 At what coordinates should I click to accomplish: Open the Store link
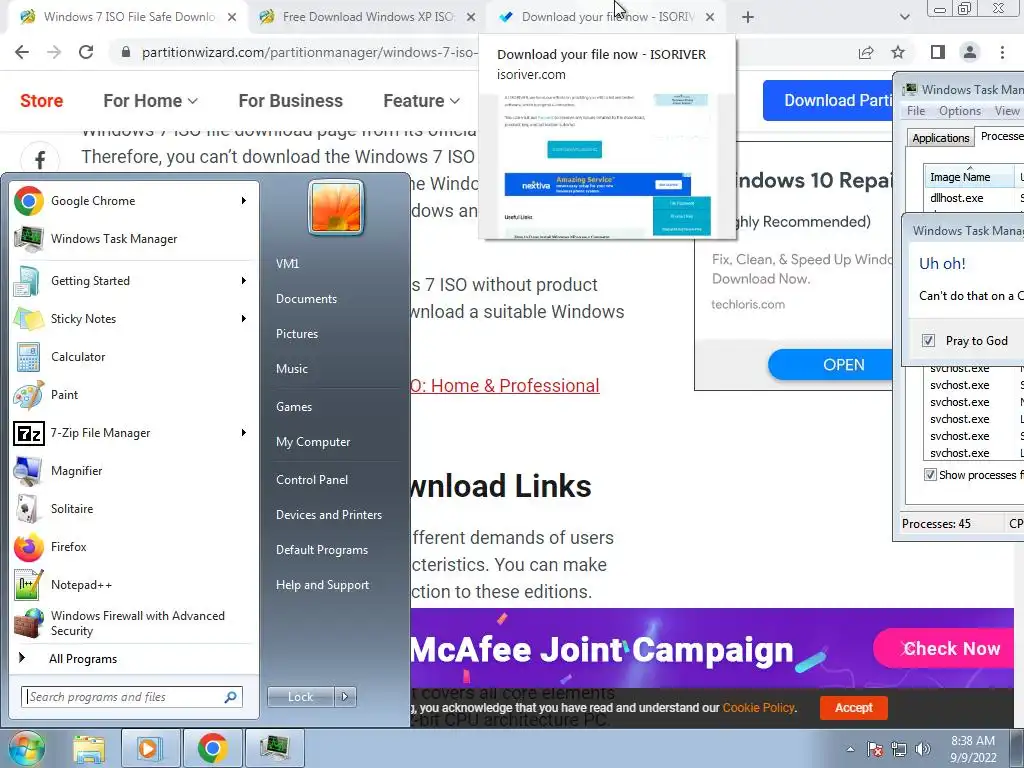tap(41, 101)
